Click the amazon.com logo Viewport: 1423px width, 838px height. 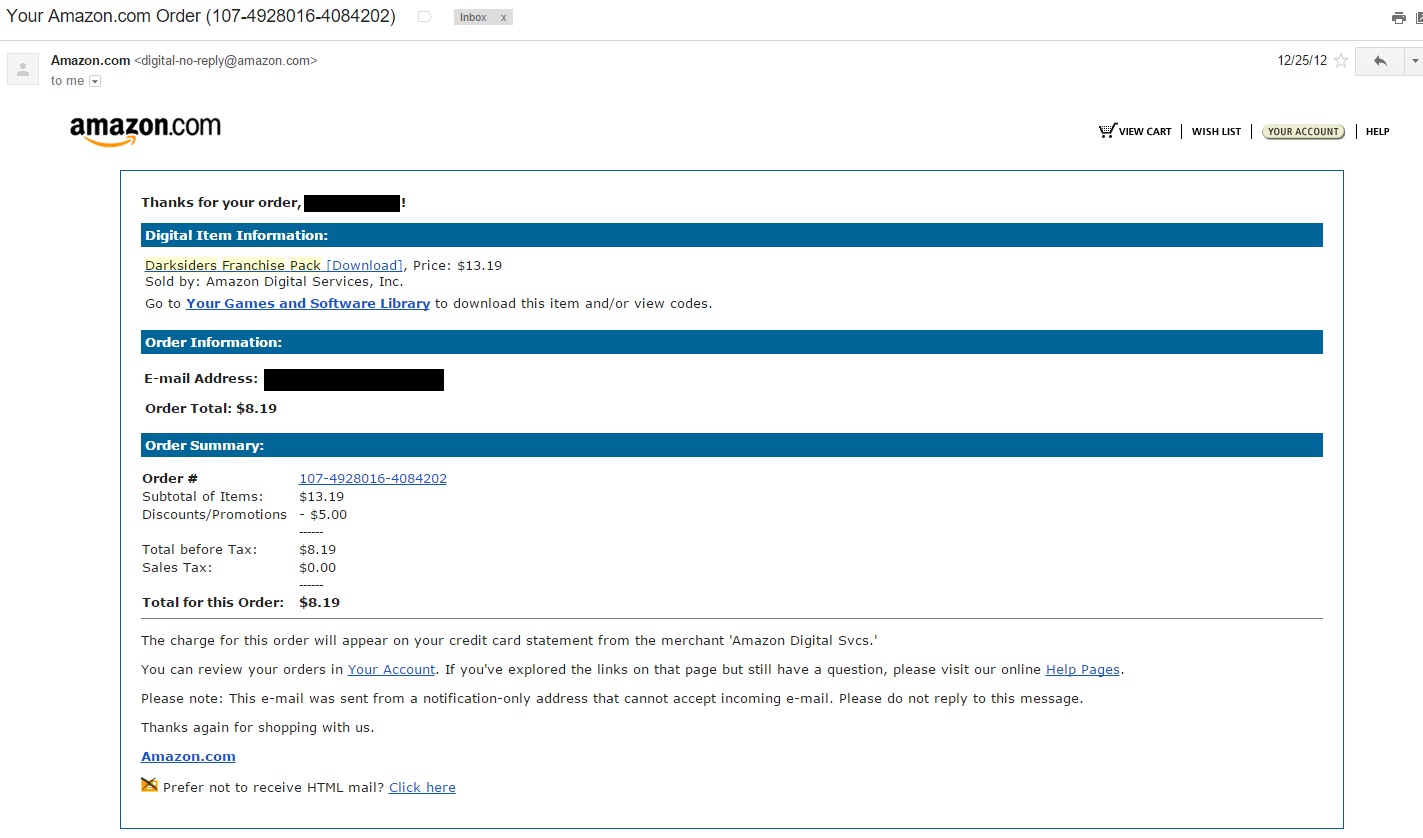click(x=145, y=130)
